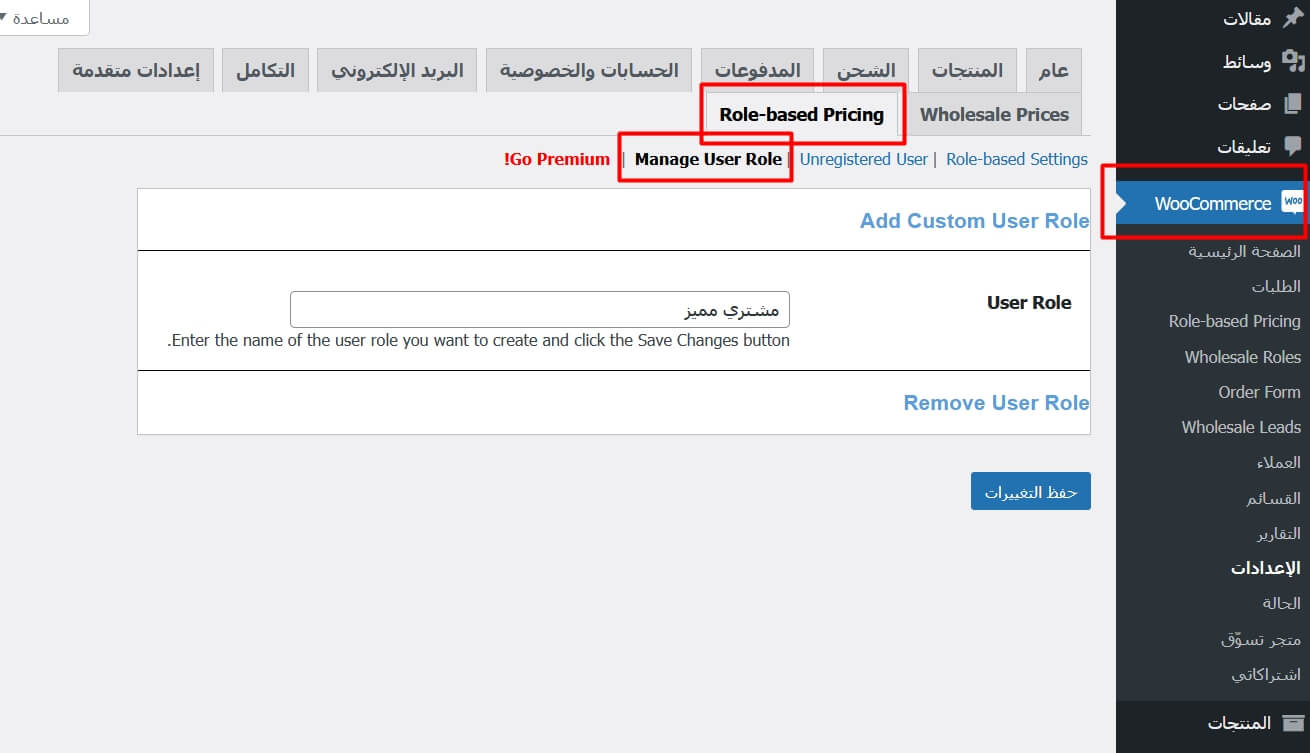Open التقارير reports submenu

pos(1279,533)
